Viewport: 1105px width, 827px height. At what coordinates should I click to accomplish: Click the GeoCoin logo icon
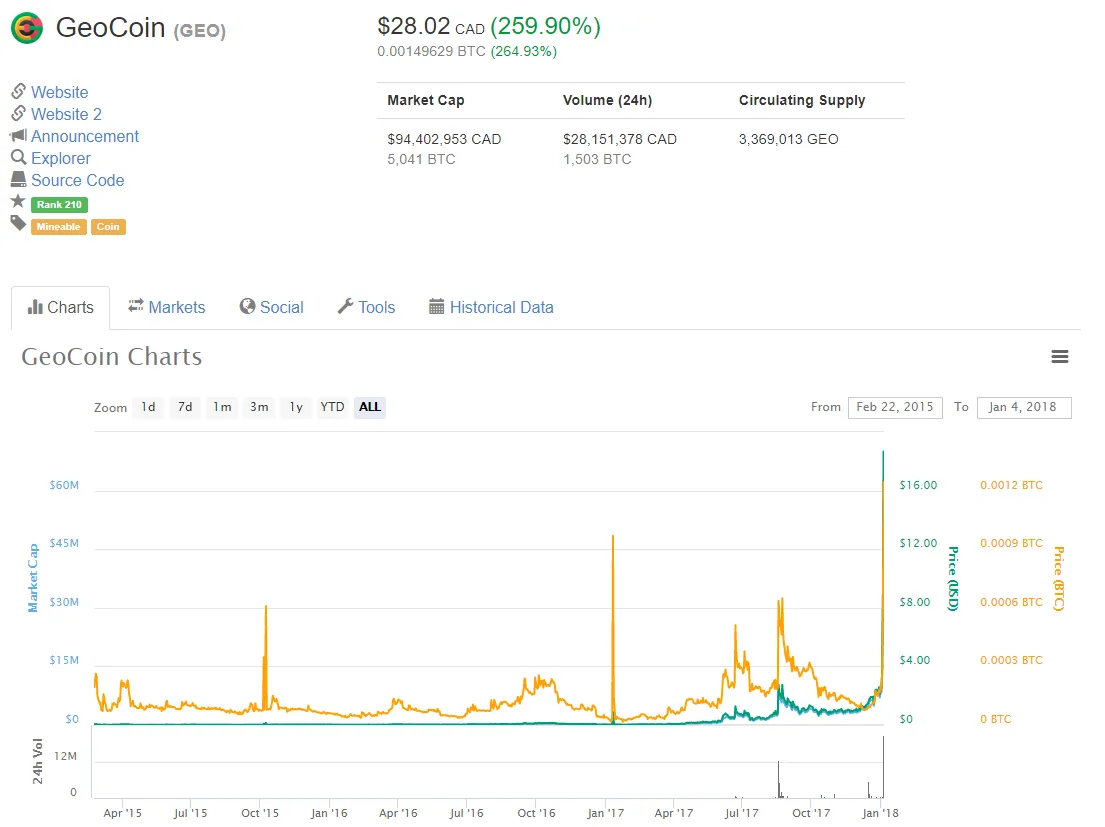(x=27, y=28)
